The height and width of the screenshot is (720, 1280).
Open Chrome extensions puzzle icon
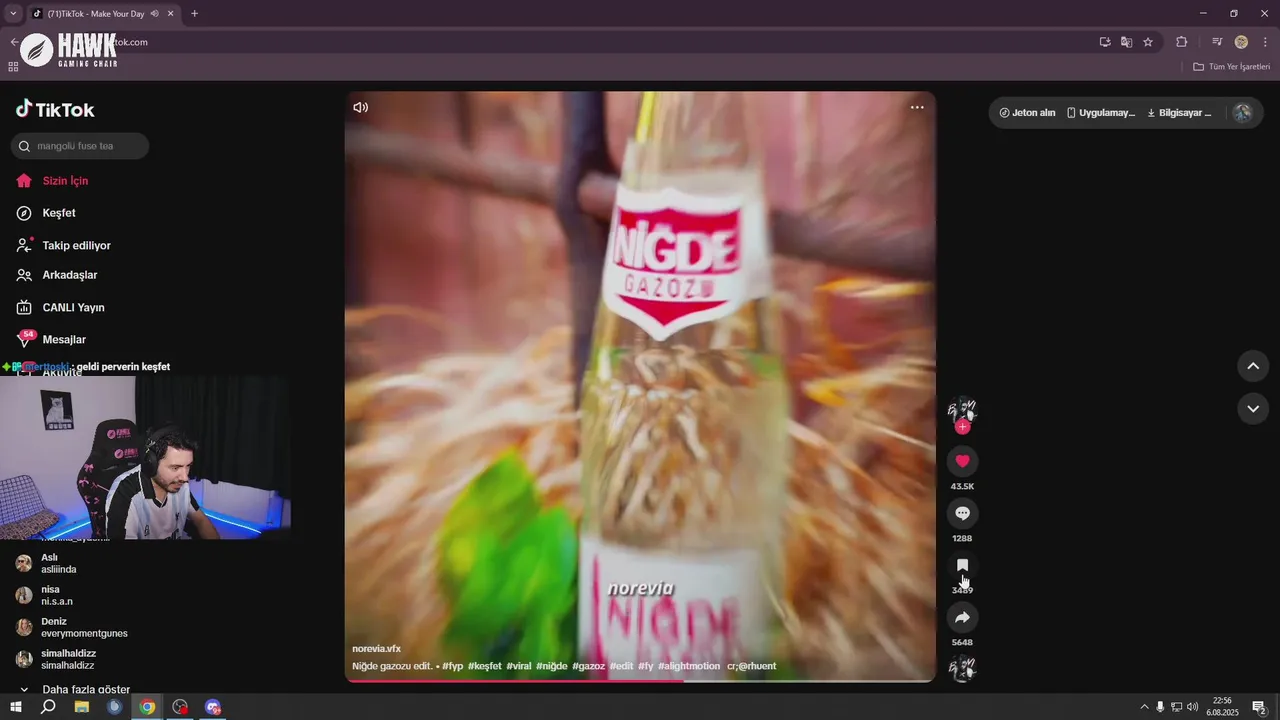coord(1181,42)
